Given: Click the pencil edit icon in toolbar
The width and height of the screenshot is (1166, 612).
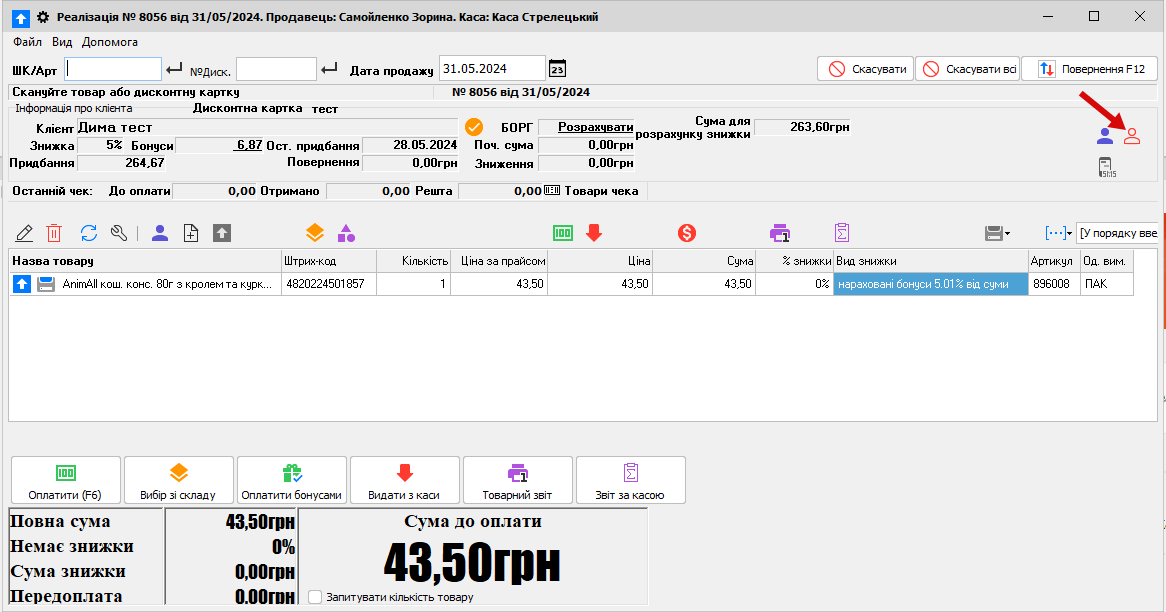Looking at the screenshot, I should pyautogui.click(x=25, y=233).
